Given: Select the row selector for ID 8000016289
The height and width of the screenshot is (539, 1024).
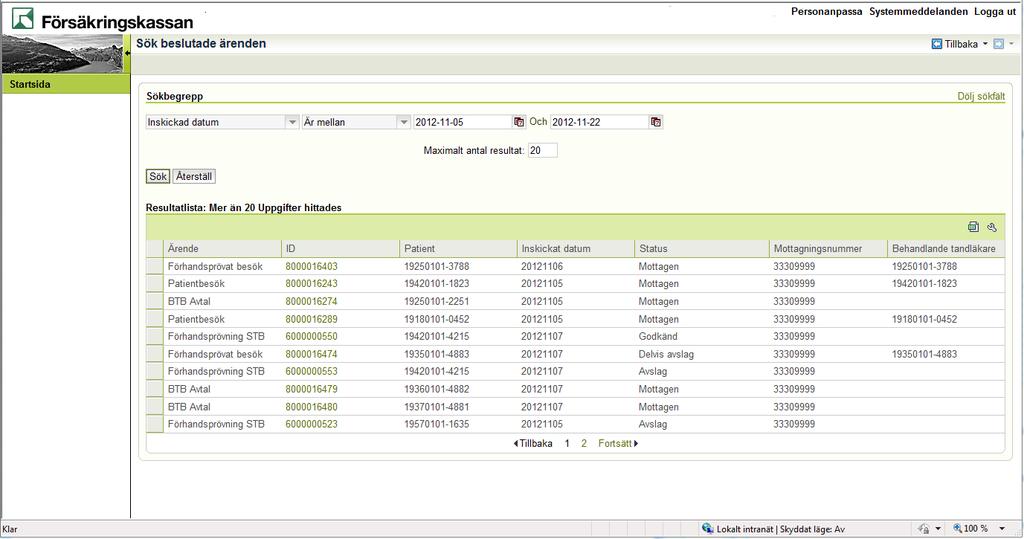Looking at the screenshot, I should point(155,319).
